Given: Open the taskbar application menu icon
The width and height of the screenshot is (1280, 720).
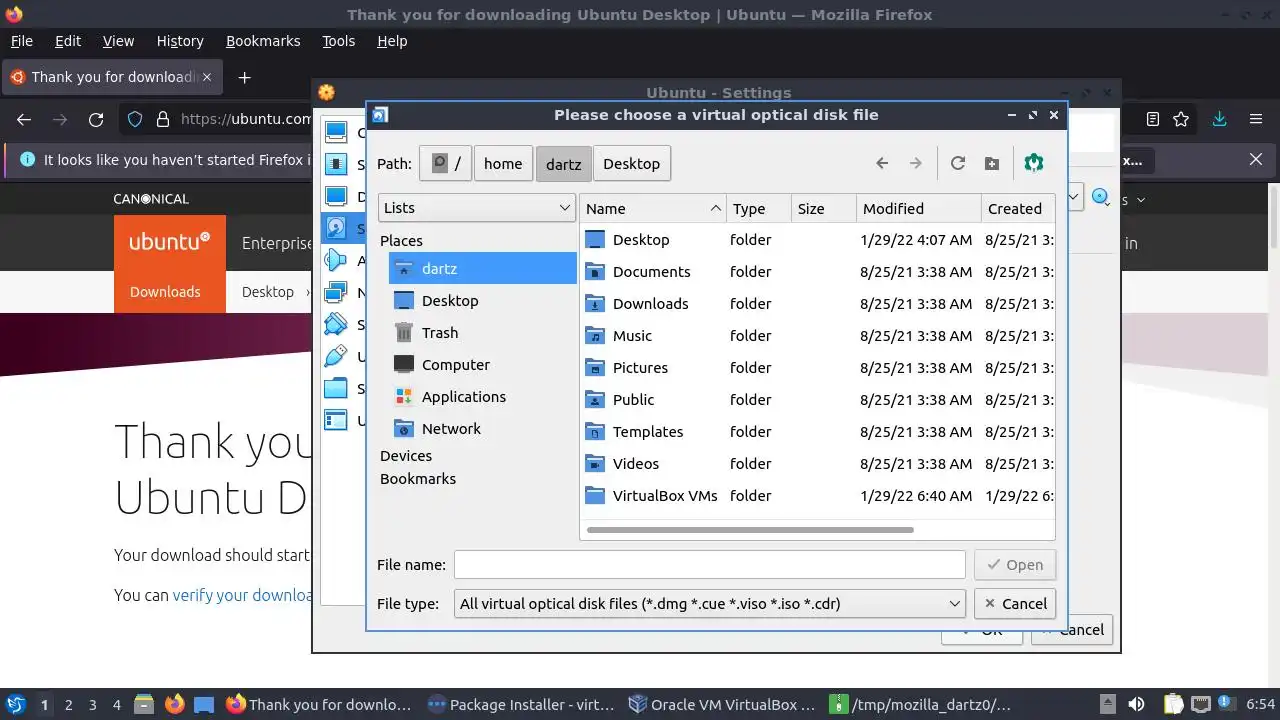Looking at the screenshot, I should point(15,705).
